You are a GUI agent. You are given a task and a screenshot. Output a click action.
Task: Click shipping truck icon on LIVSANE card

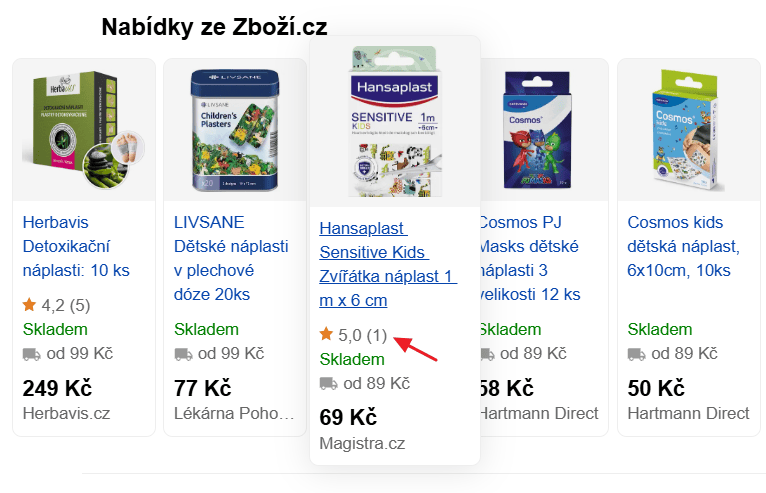(x=183, y=354)
